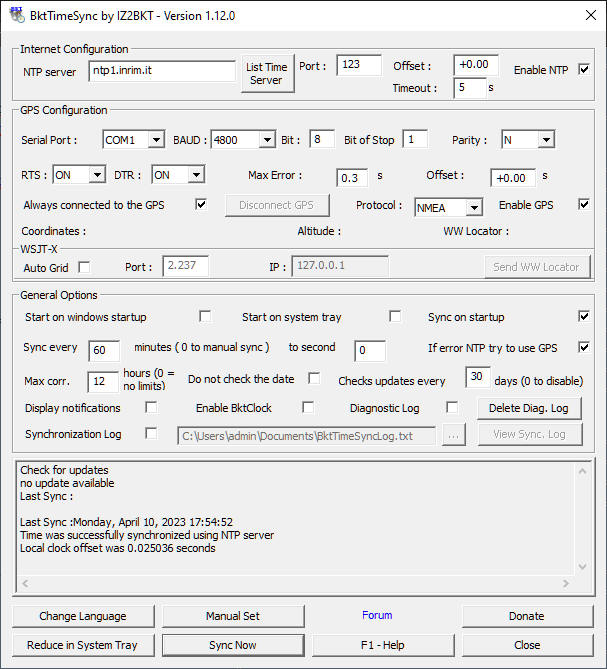607x669 pixels.
Task: Enable Start on windows startup
Action: tap(205, 316)
